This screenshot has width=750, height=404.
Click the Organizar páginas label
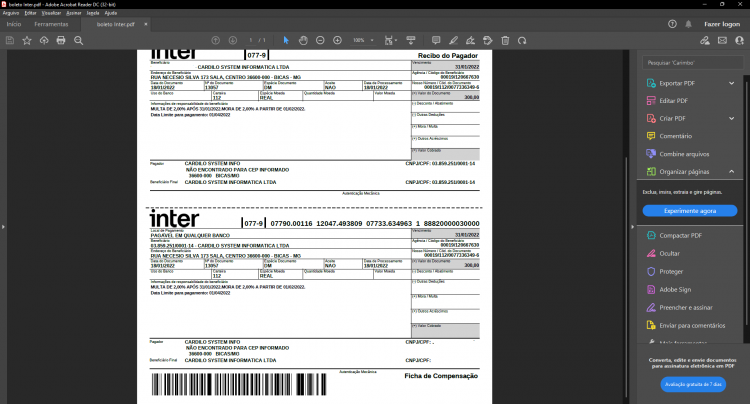tap(684, 172)
